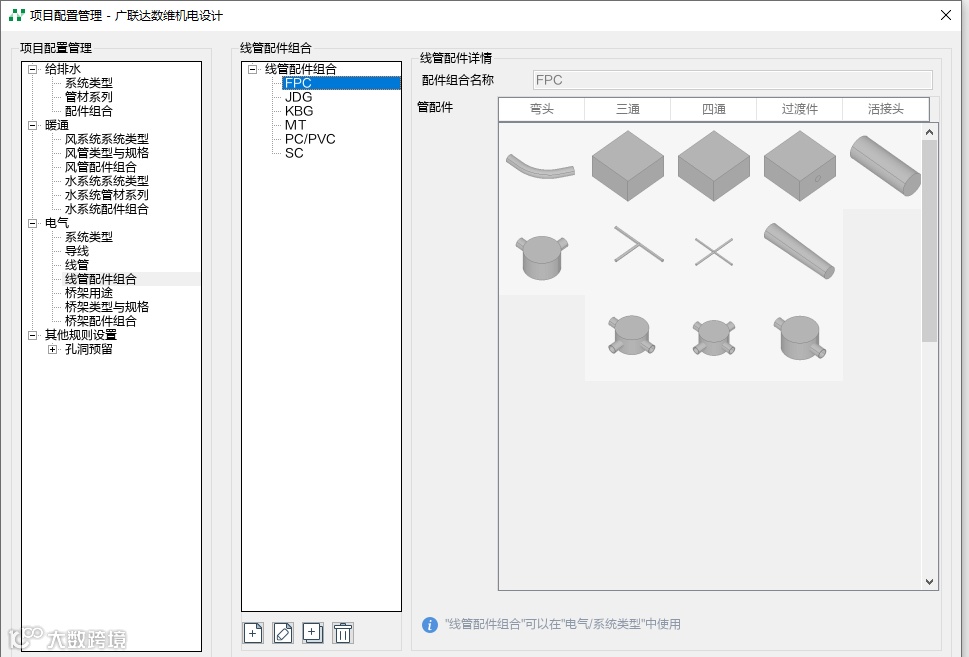Open 风管配件组合 item
Screen dimensions: 969x657
(101, 167)
